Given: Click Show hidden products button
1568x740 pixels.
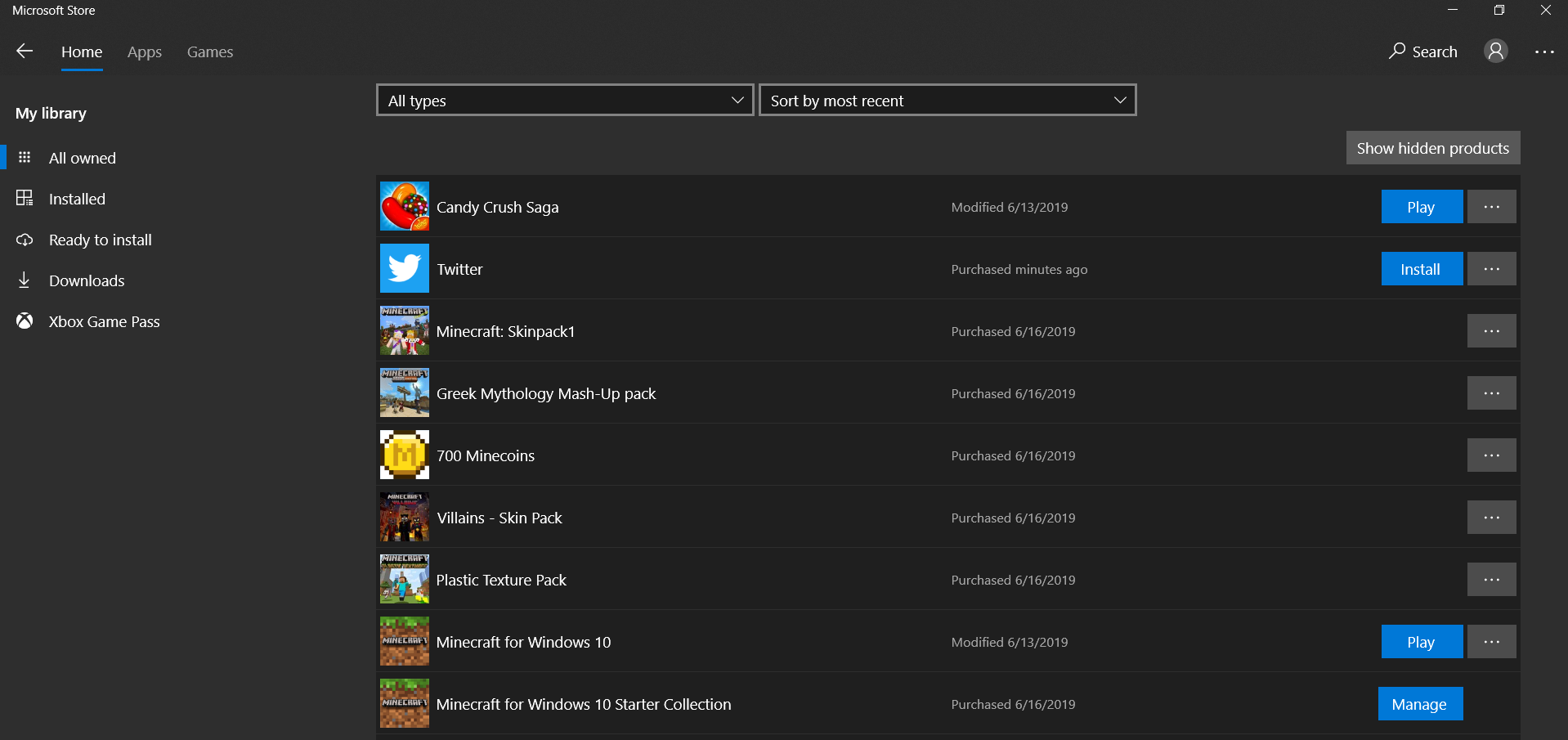Looking at the screenshot, I should [1433, 148].
